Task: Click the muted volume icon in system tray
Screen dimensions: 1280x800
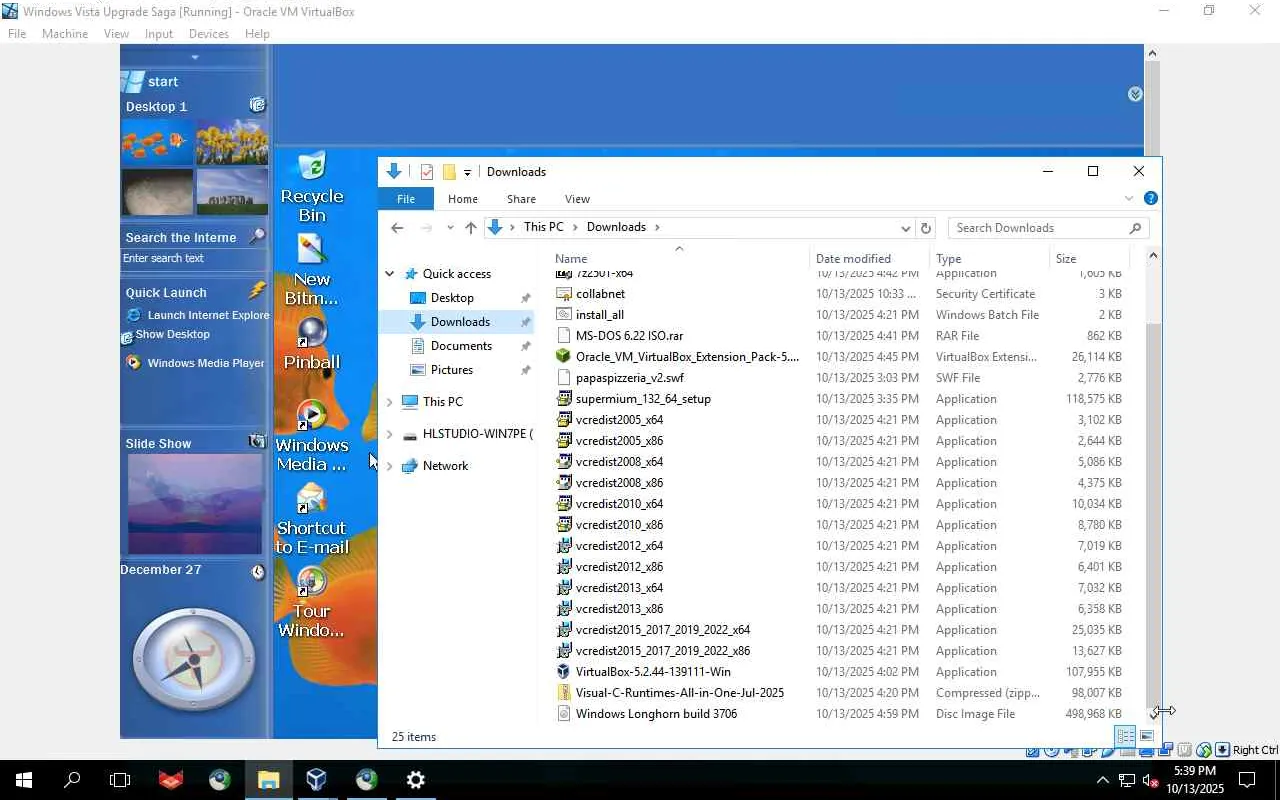Action: (1151, 780)
